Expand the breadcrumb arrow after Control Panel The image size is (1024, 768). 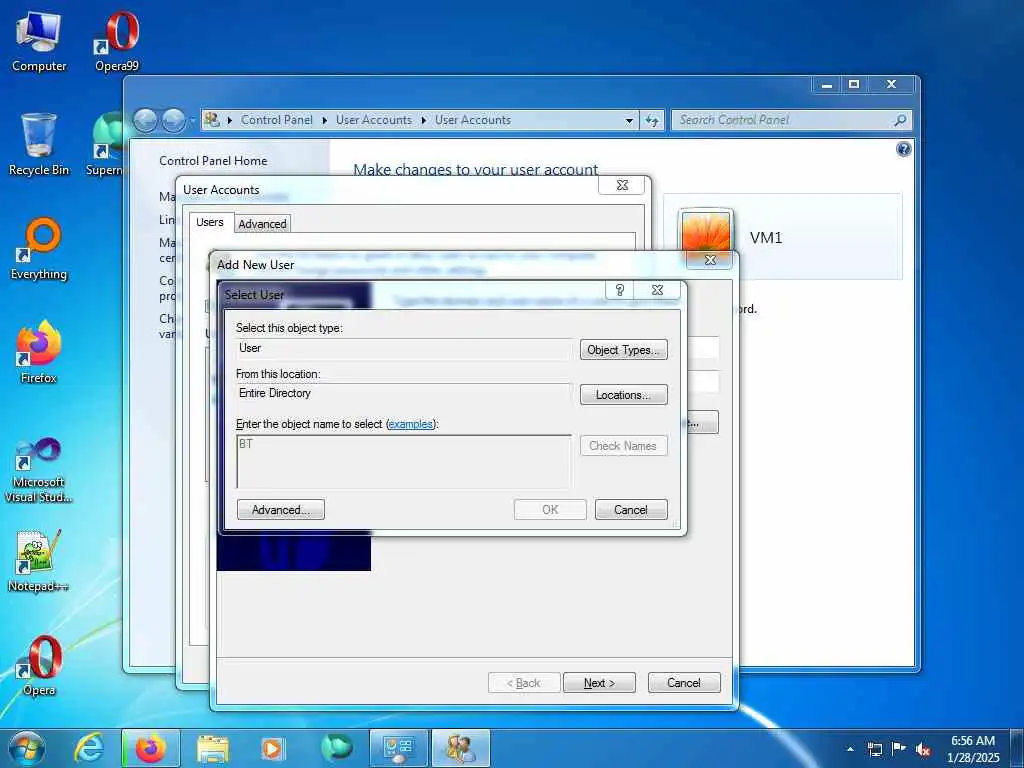coord(325,120)
